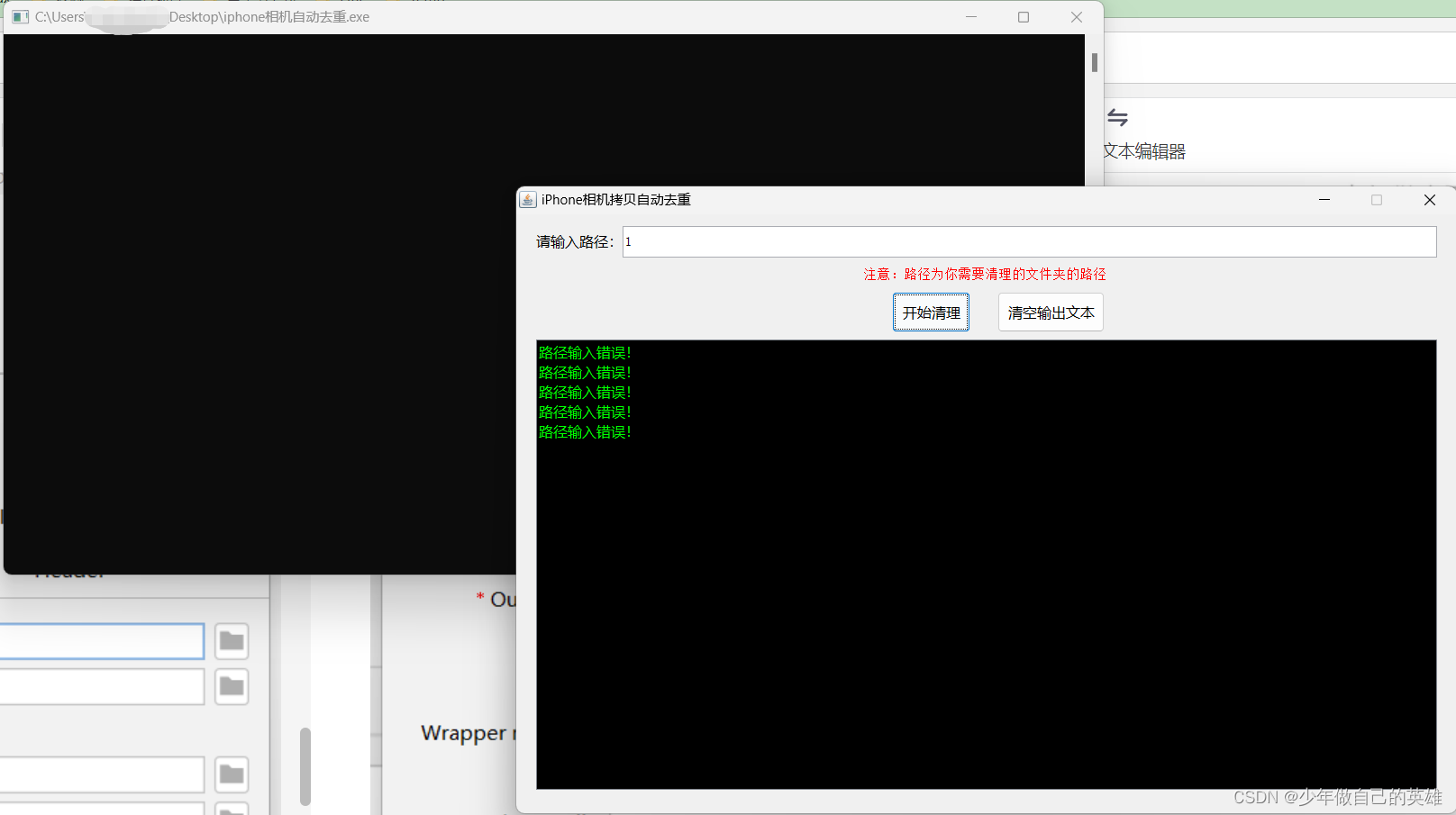This screenshot has width=1456, height=815.
Task: Click the first folder browse icon in background window
Action: [x=232, y=641]
